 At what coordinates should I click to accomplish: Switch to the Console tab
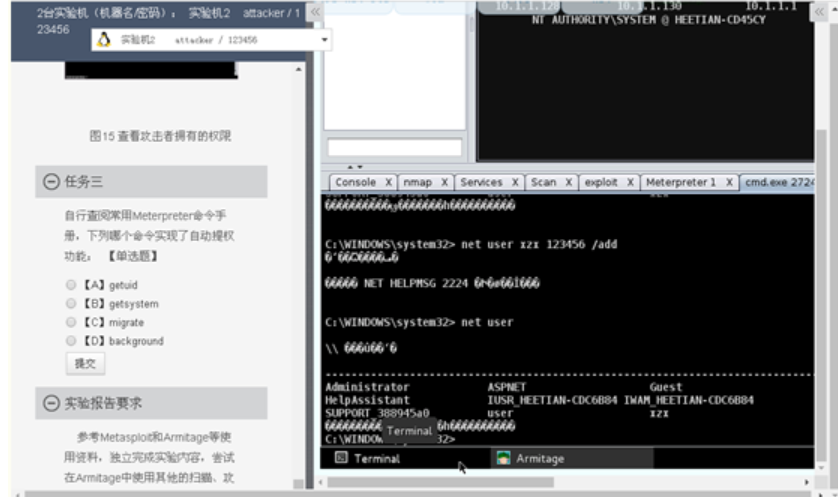pyautogui.click(x=355, y=182)
